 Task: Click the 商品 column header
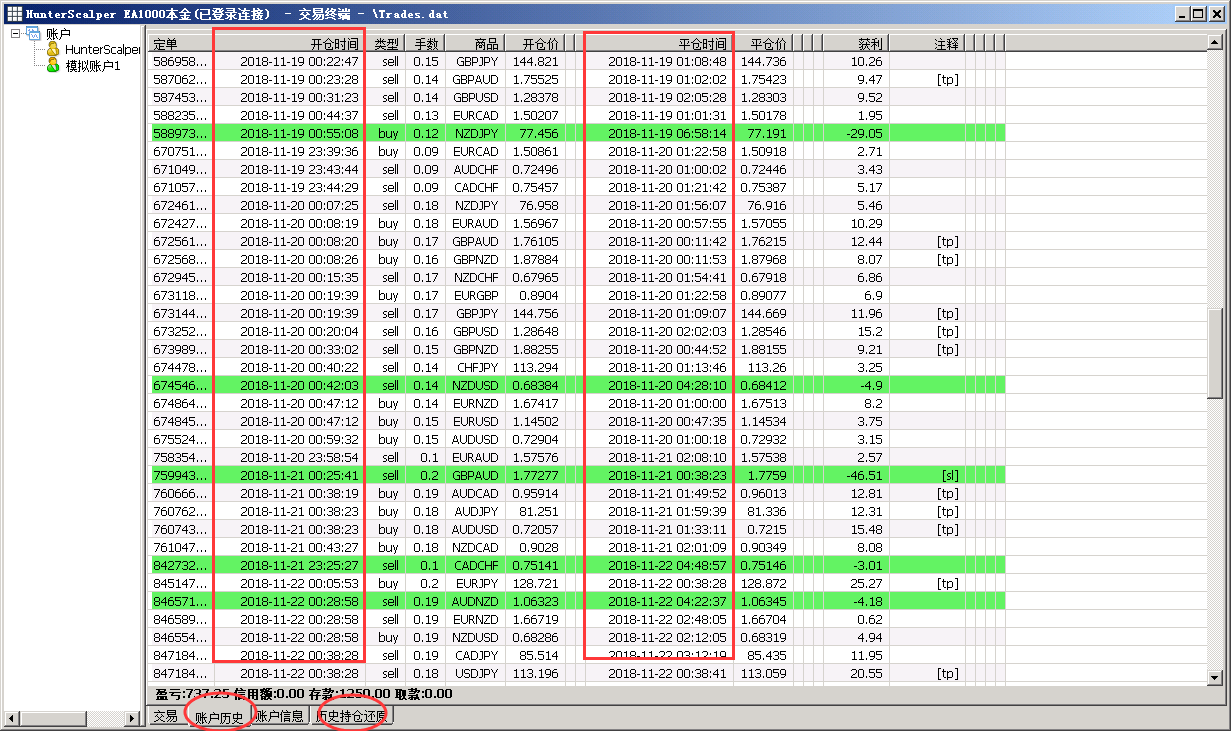pos(475,44)
